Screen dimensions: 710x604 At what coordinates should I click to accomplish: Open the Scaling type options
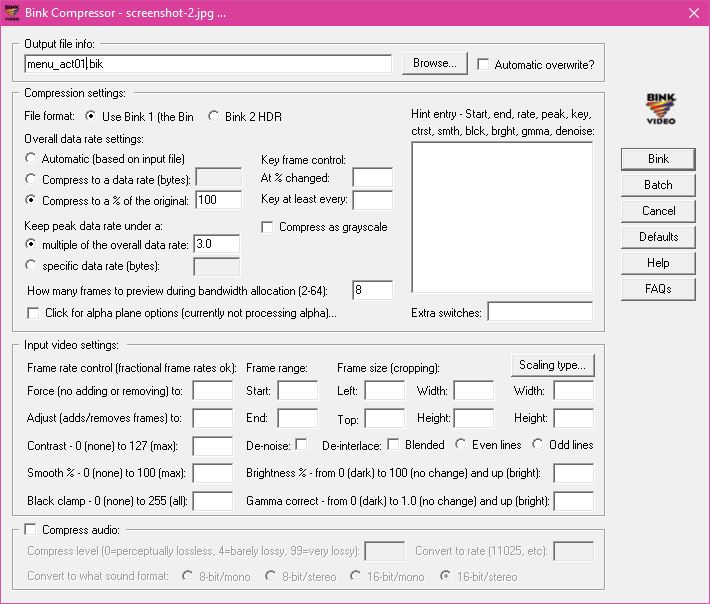[552, 365]
